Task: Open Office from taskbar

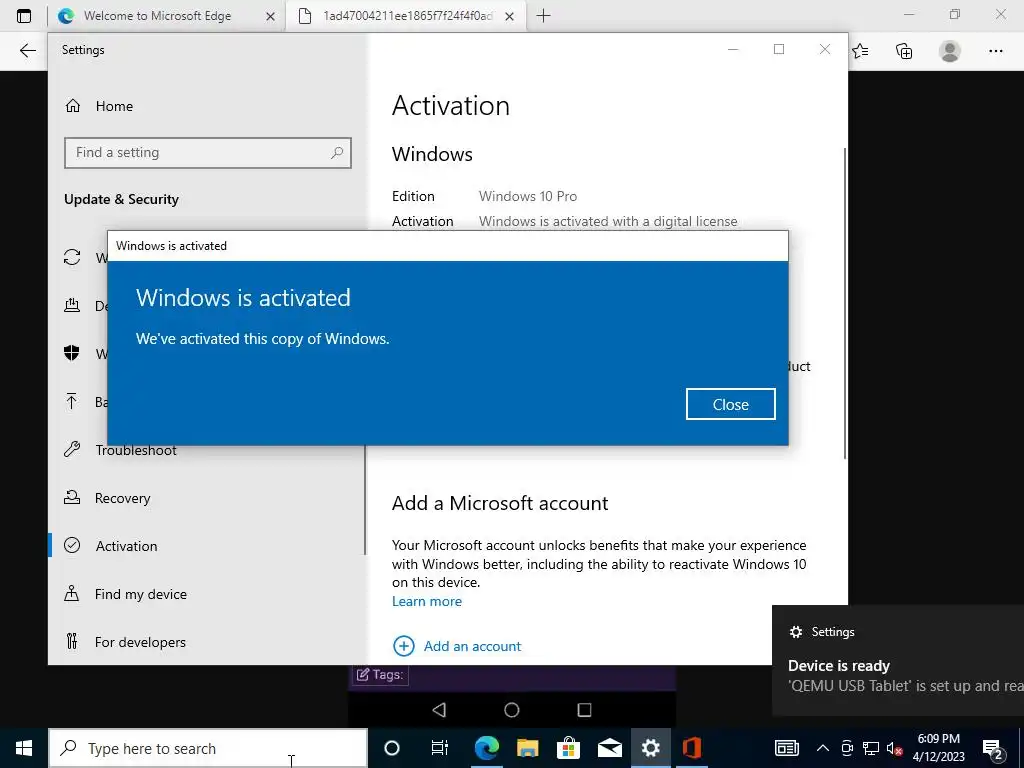Action: point(692,748)
